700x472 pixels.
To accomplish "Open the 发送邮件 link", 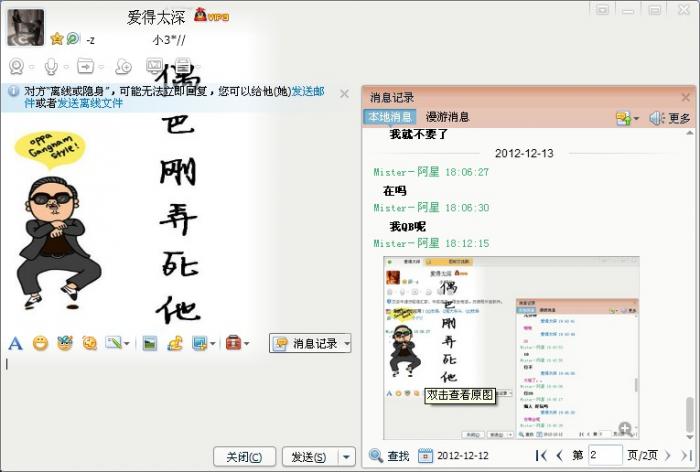I will (x=308, y=91).
